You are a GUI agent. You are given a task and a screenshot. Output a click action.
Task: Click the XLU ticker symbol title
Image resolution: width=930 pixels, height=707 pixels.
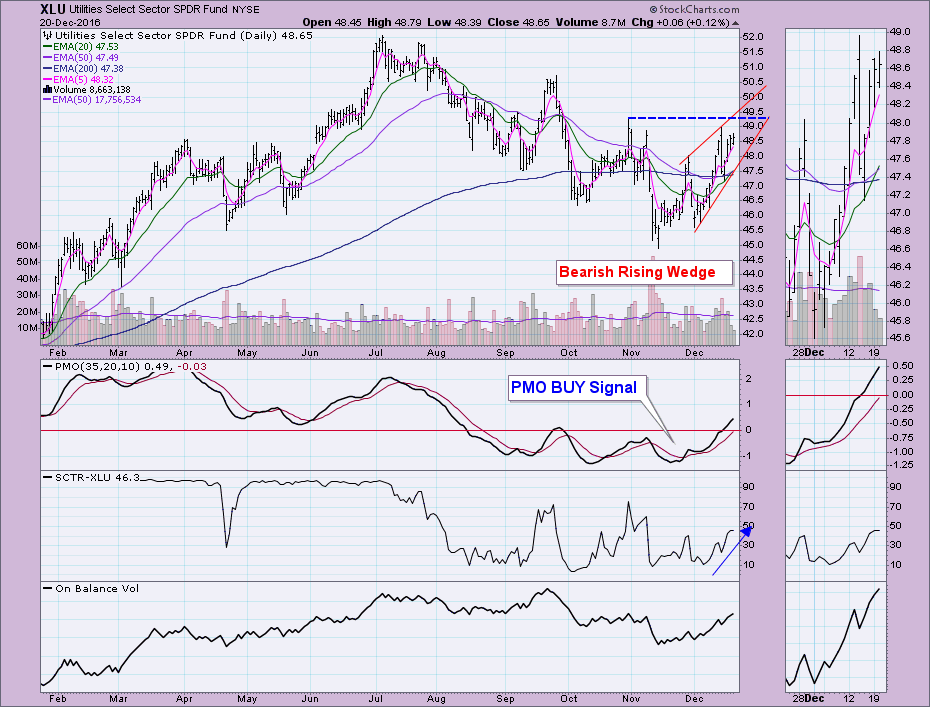tap(53, 9)
